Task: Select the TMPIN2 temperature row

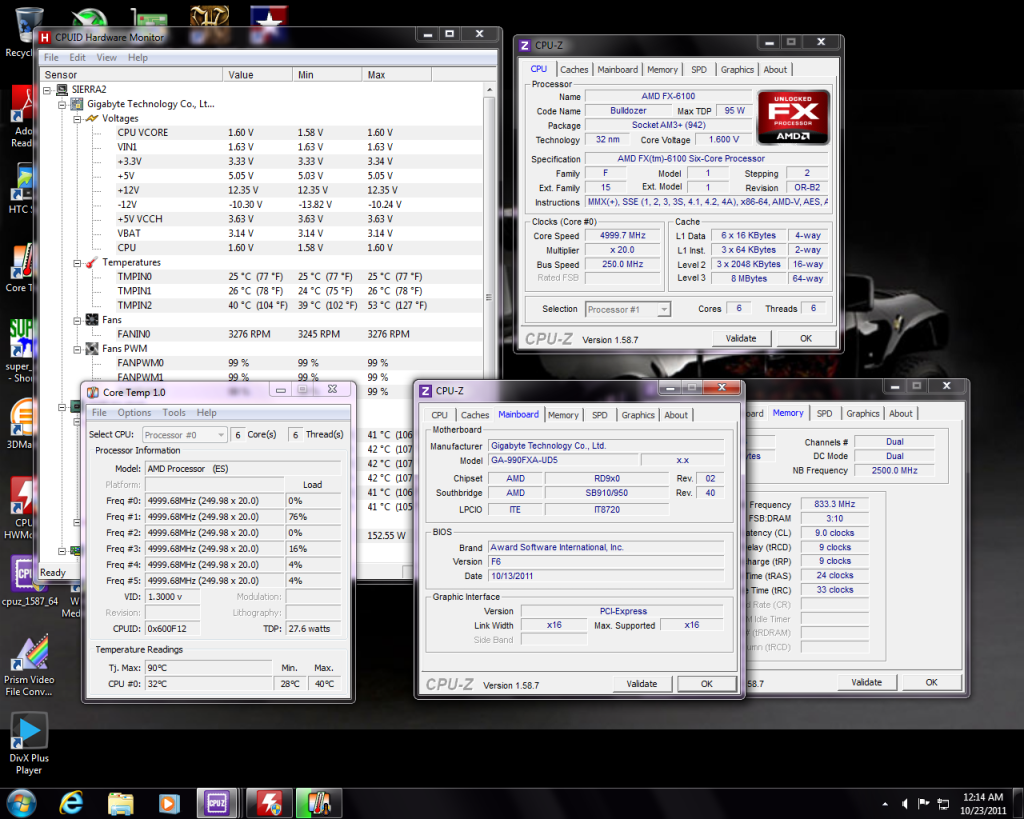Action: (x=261, y=306)
